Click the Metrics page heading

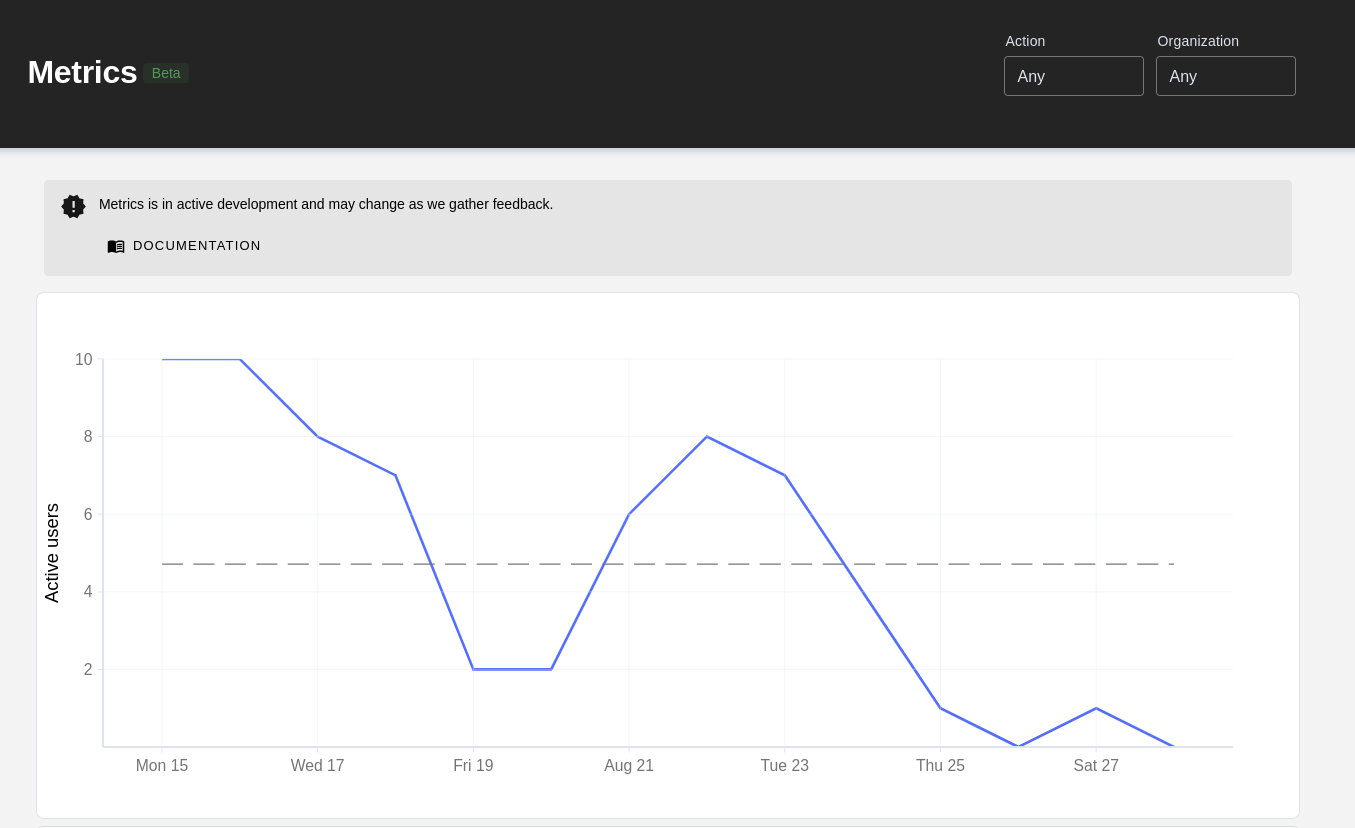click(x=83, y=72)
